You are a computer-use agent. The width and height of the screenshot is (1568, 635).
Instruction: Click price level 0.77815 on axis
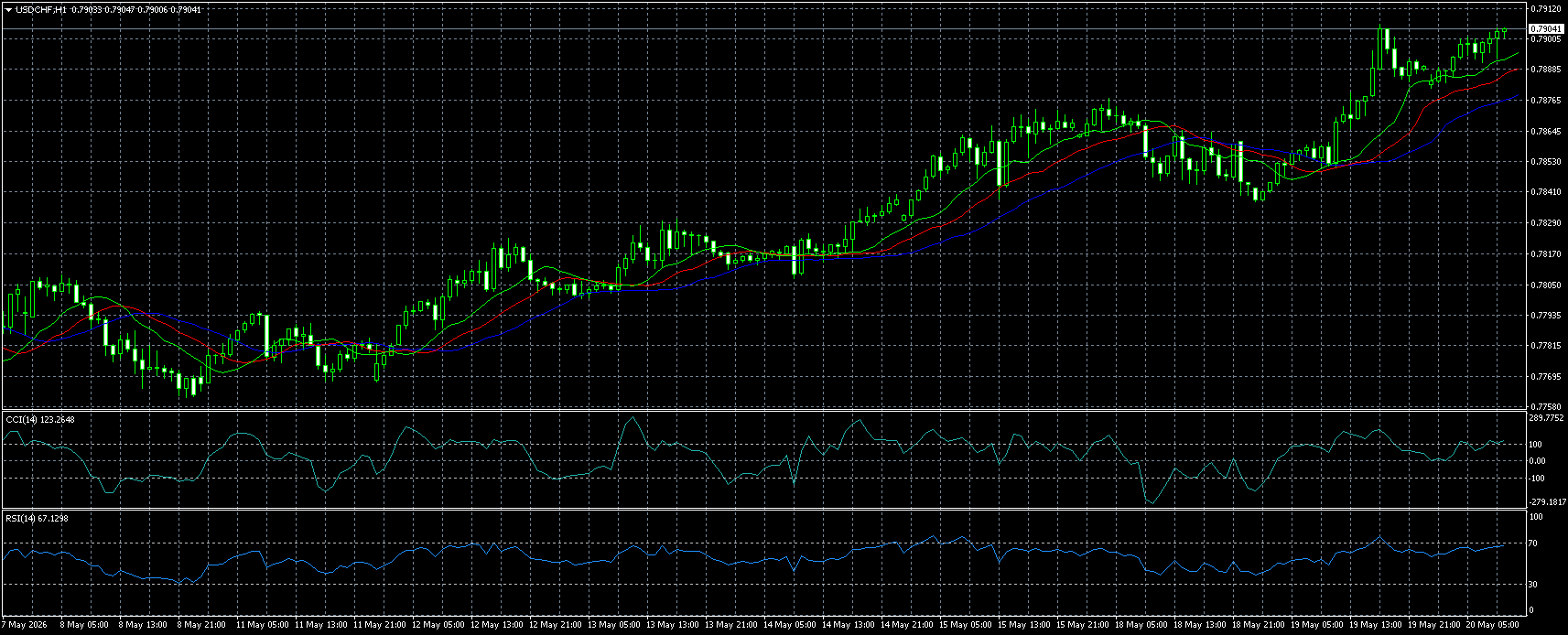coord(1545,346)
